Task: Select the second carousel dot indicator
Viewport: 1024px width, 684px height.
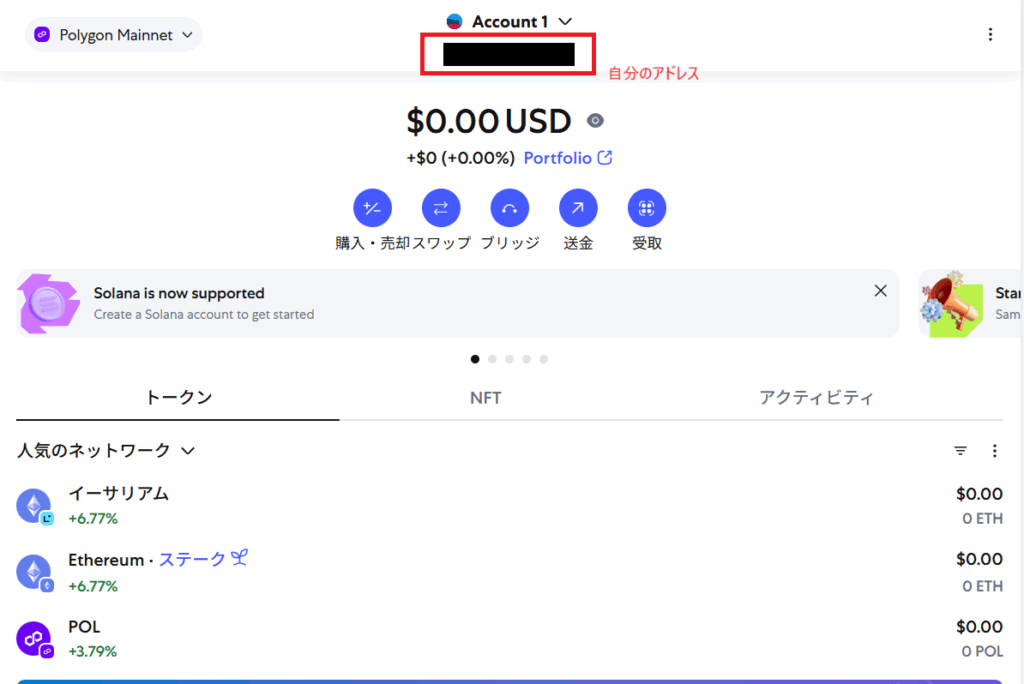Action: (x=492, y=359)
